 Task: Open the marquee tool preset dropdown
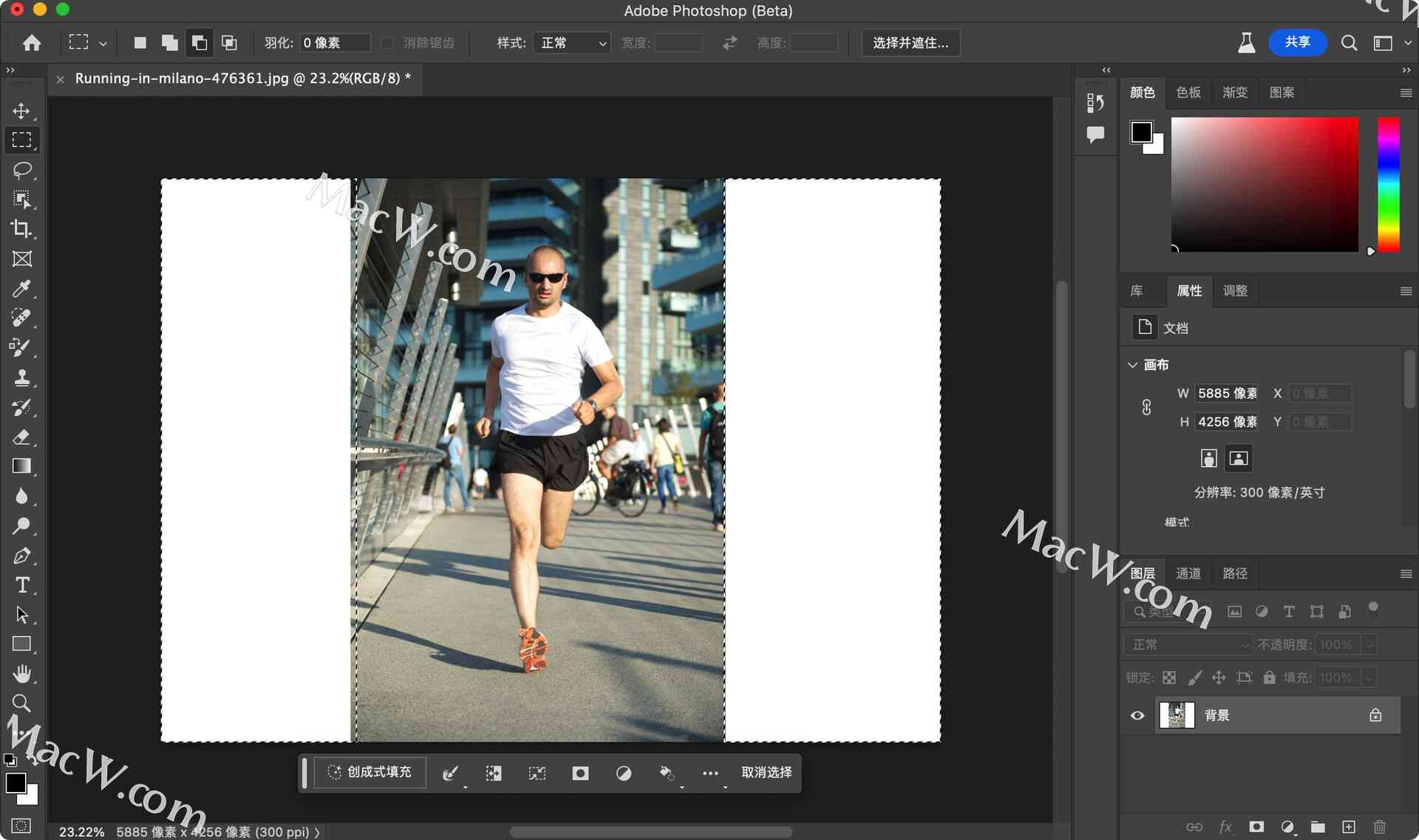[x=103, y=44]
